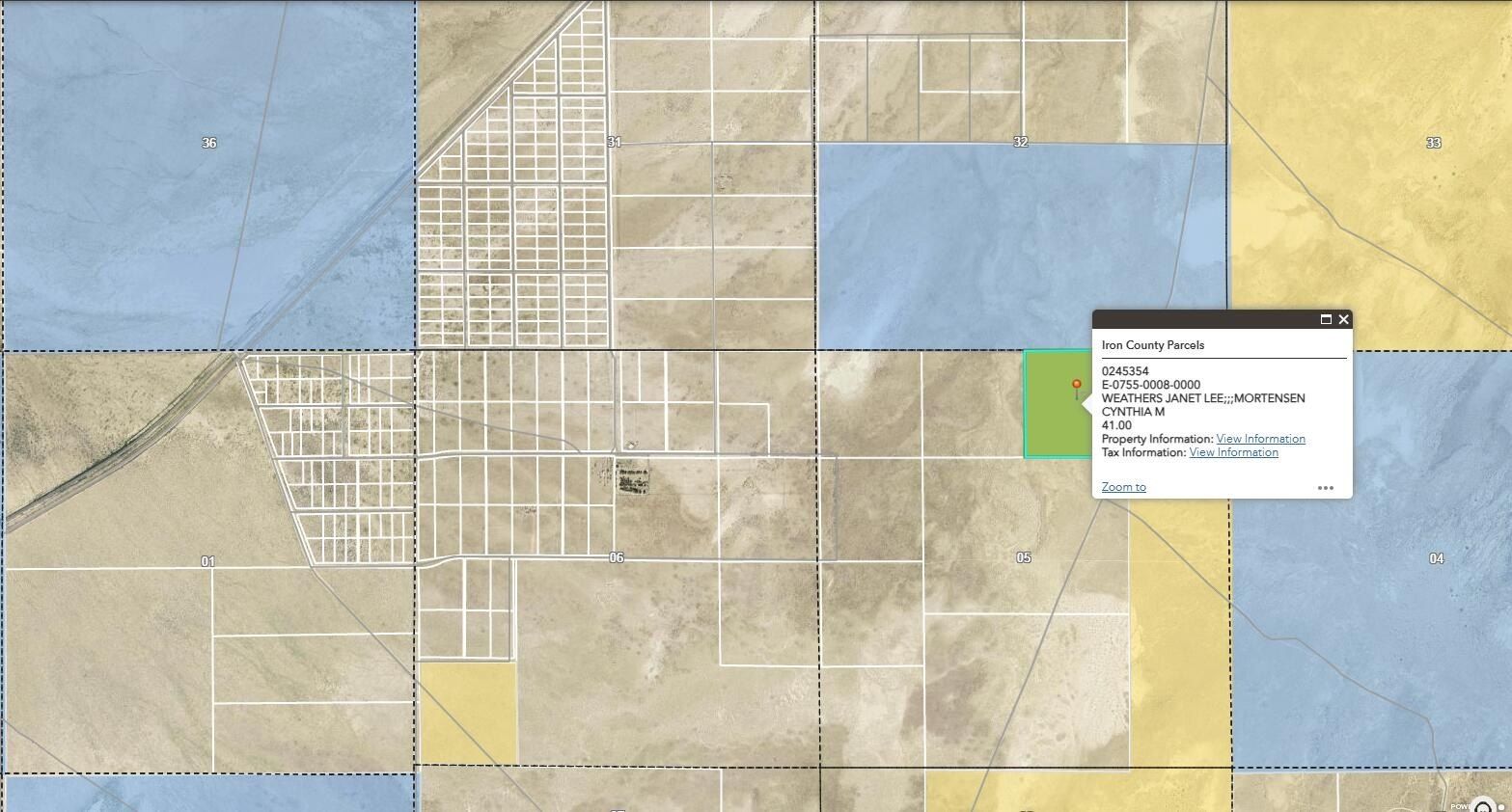Viewport: 1512px width, 812px height.
Task: Click section 05 on the map
Action: coord(1023,557)
